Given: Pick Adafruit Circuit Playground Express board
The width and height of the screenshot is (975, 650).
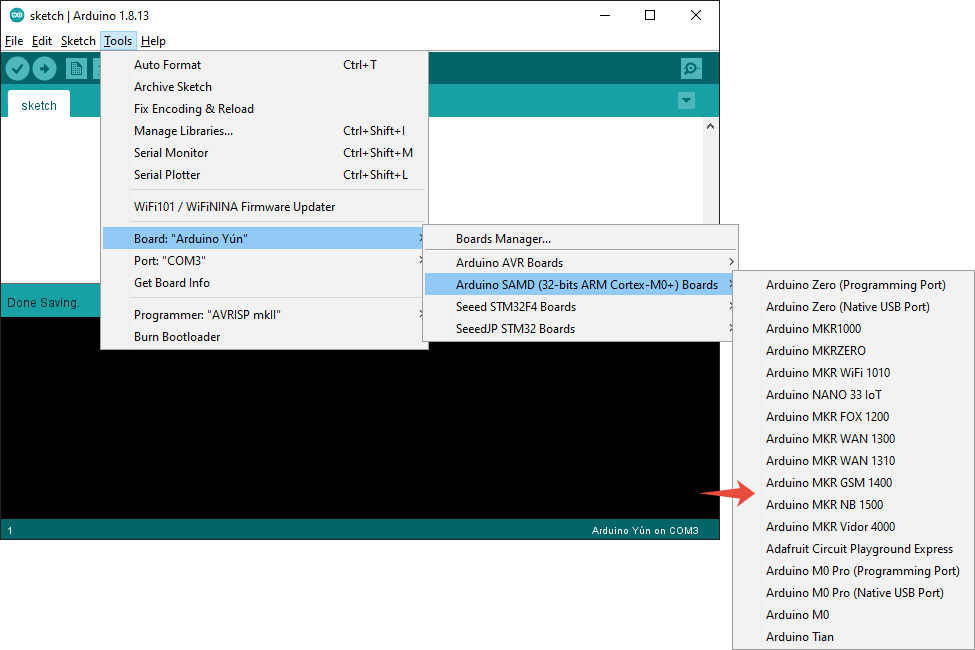Looking at the screenshot, I should point(859,549).
